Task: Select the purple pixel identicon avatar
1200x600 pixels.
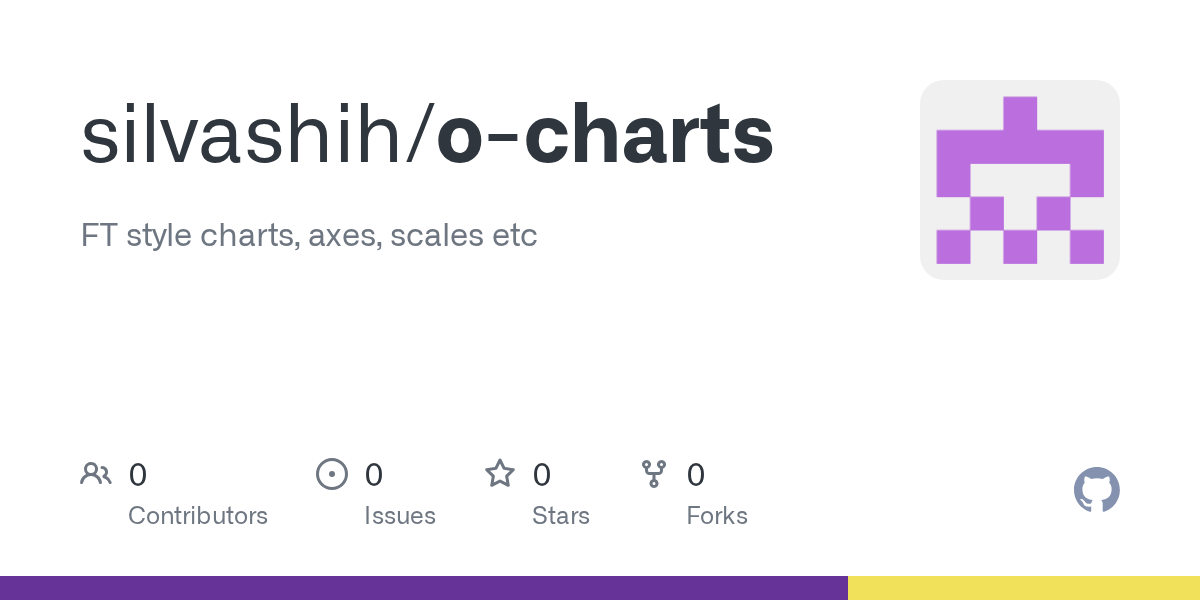Action: pos(1020,180)
